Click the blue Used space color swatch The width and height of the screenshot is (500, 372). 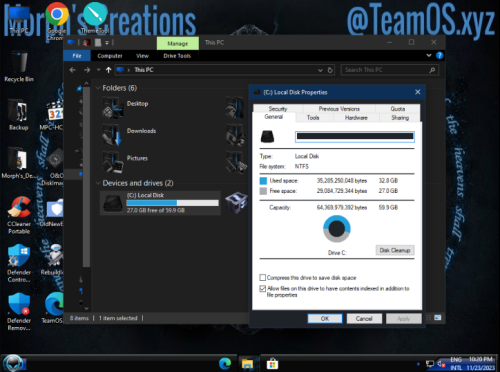pyautogui.click(x=263, y=181)
